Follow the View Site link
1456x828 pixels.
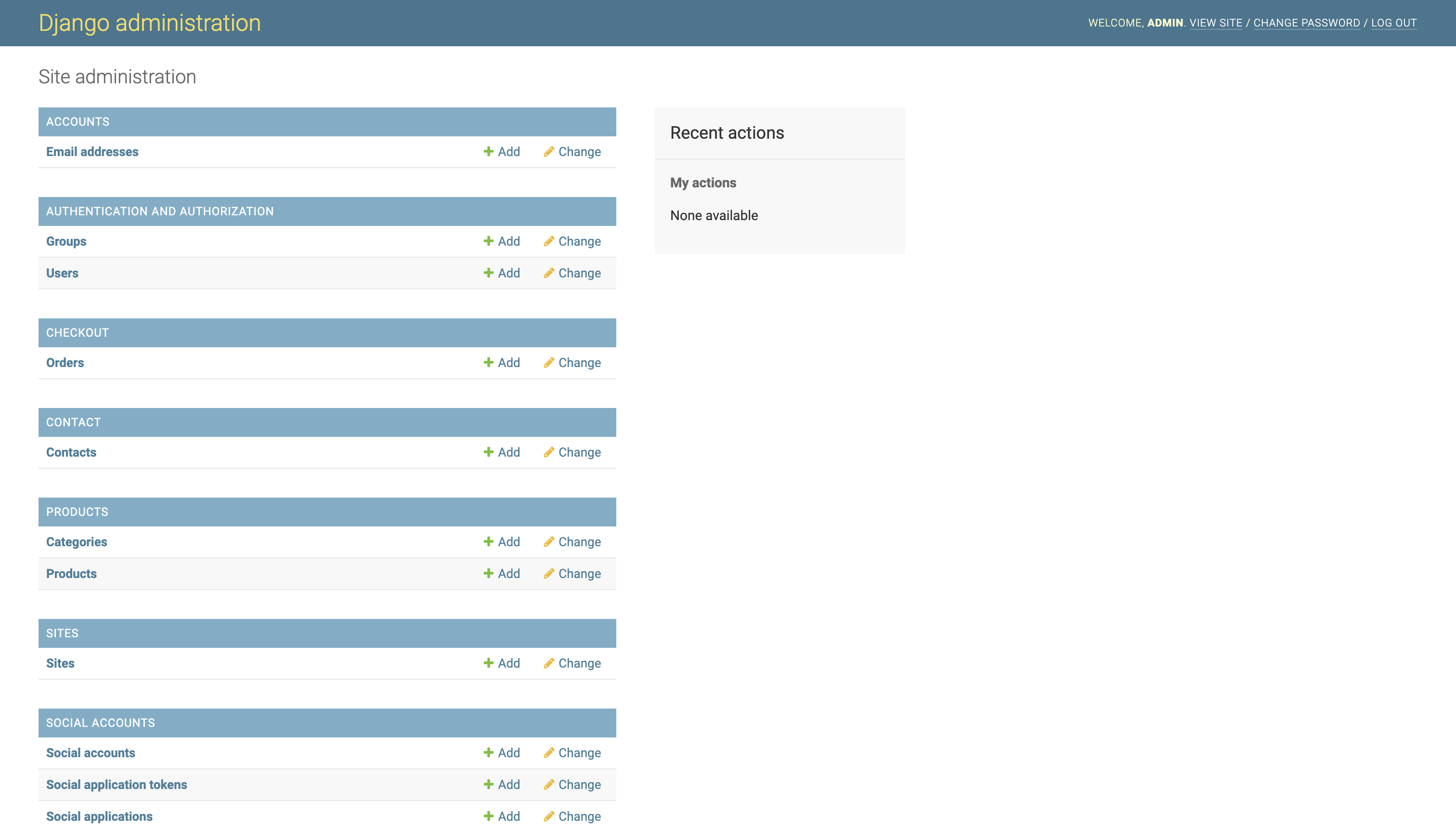(x=1216, y=23)
